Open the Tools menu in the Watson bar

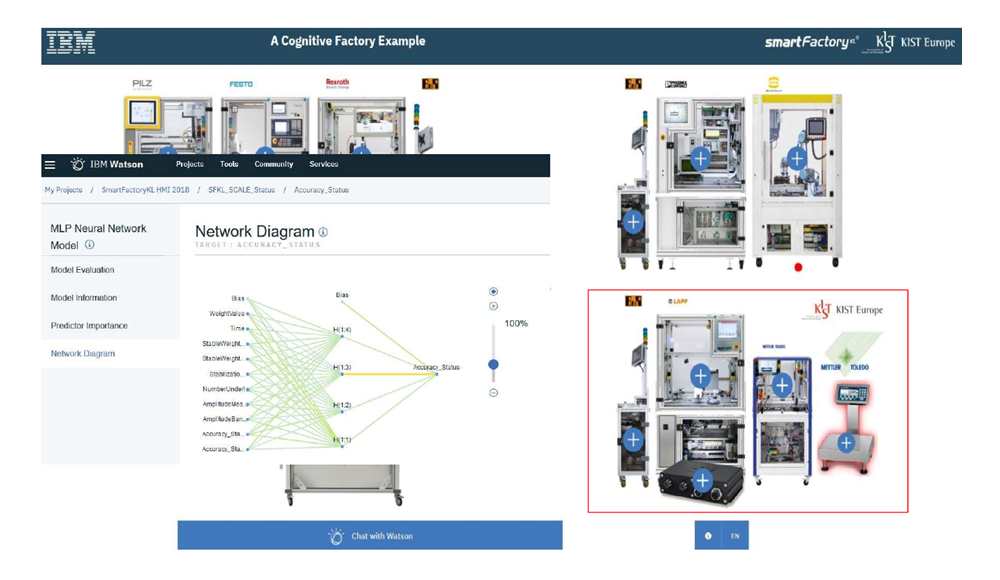click(229, 165)
